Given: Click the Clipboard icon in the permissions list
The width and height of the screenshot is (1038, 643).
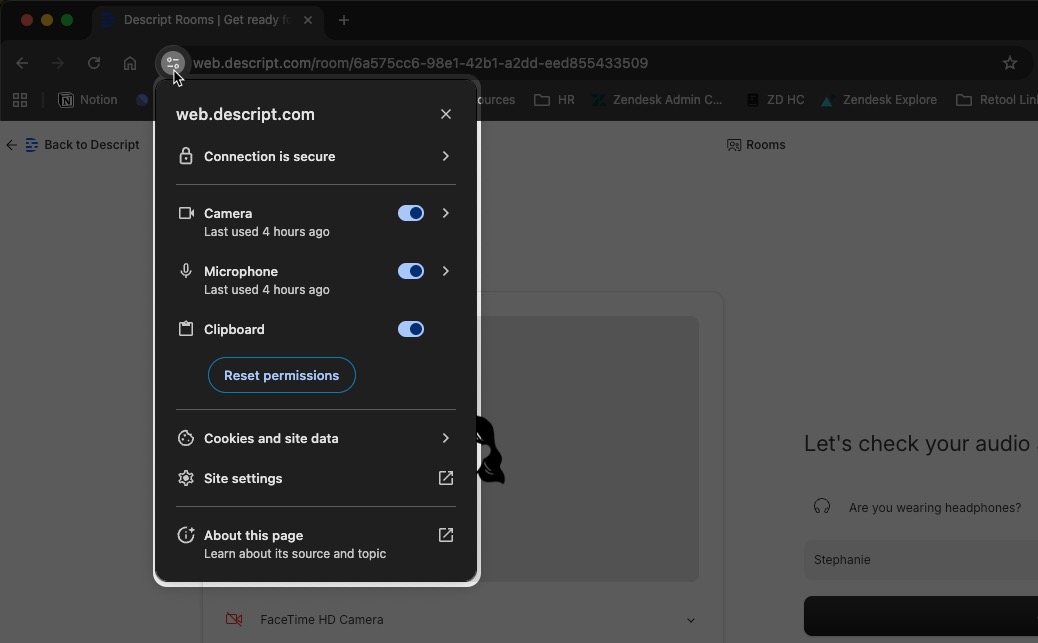Looking at the screenshot, I should pyautogui.click(x=186, y=329).
